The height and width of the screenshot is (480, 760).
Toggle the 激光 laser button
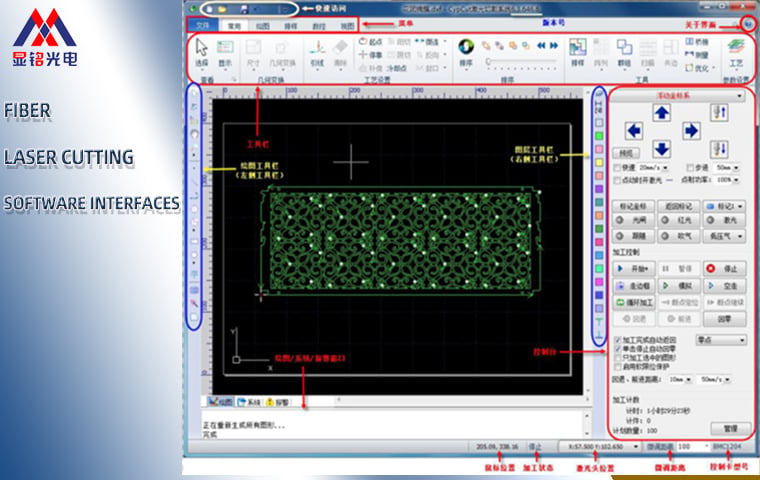point(724,220)
